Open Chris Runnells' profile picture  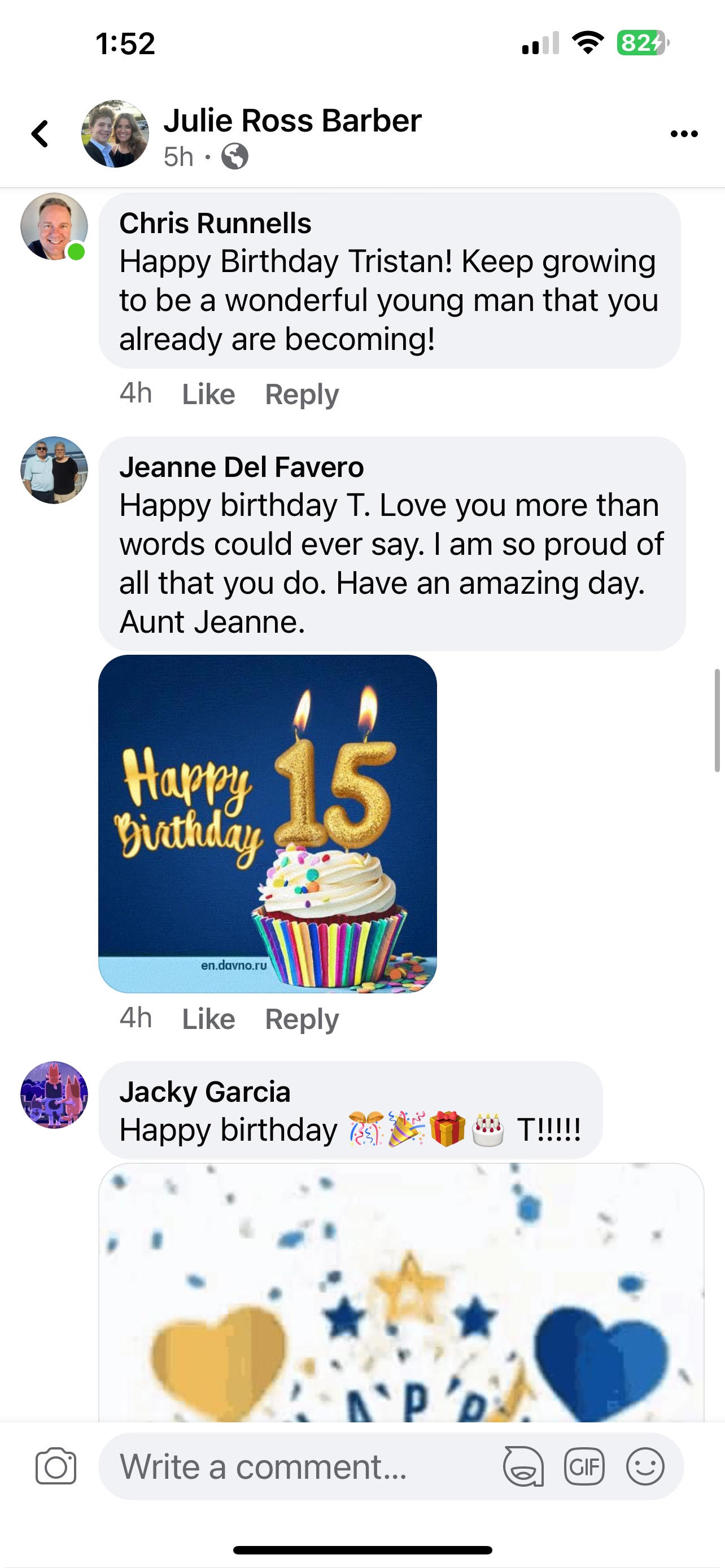click(54, 226)
